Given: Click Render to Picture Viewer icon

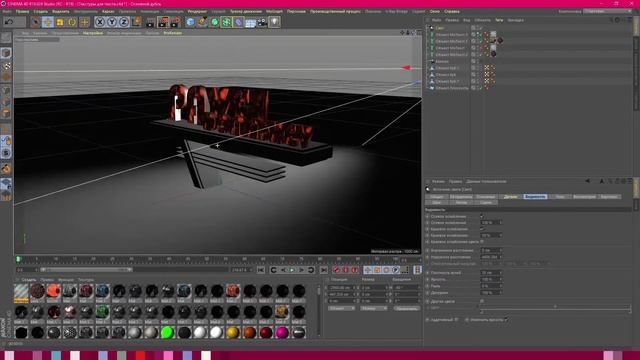Looking at the screenshot, I should pos(163,22).
